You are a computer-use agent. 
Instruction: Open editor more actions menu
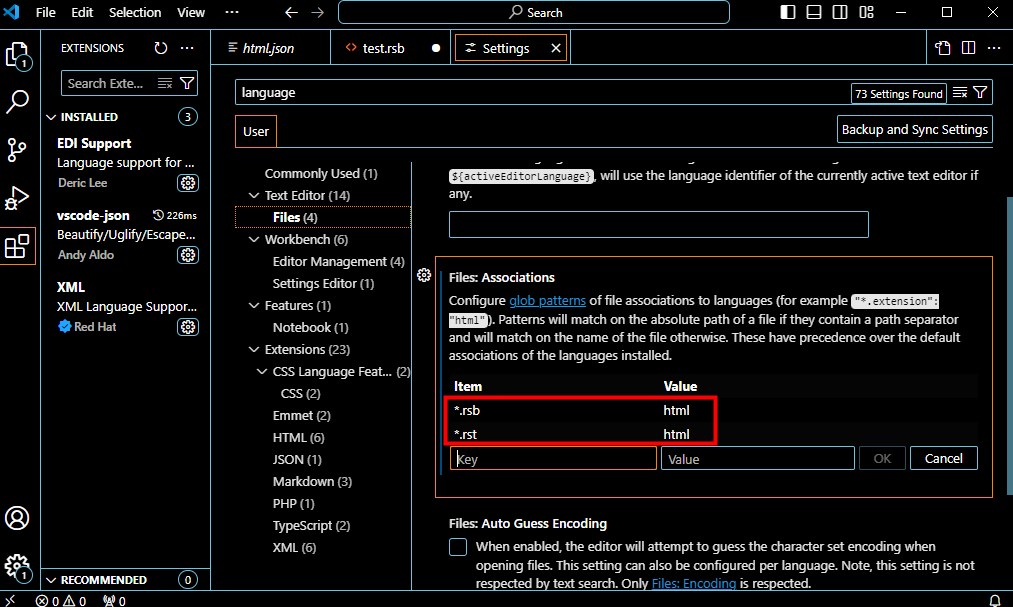(994, 48)
